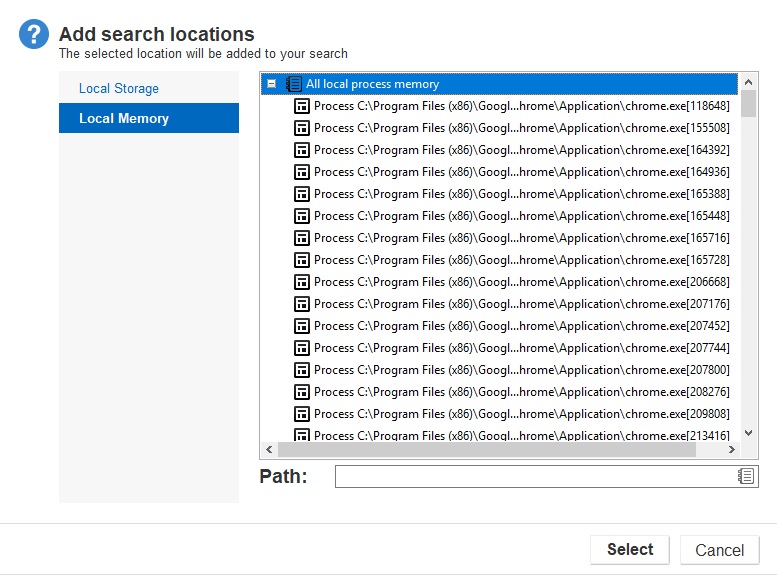Open the Local Storage tab
Viewport: 777px width, 575px height.
tap(119, 88)
